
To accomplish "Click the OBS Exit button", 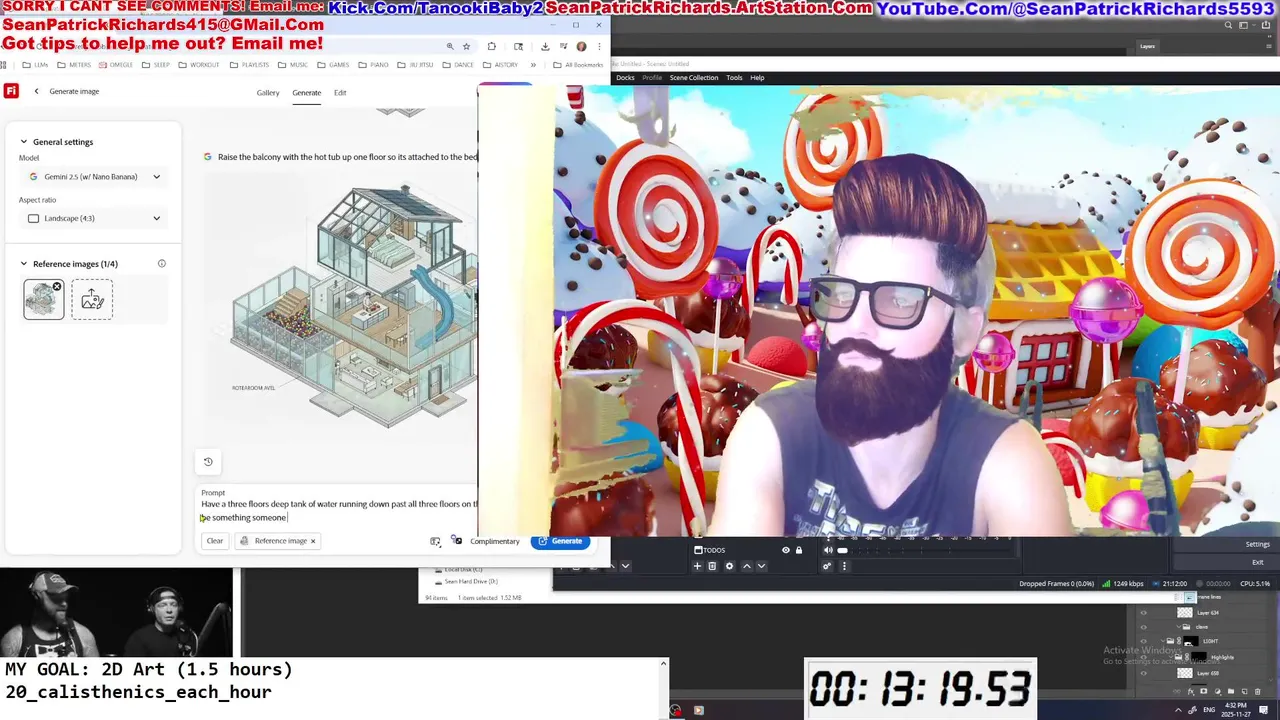I will [1257, 562].
